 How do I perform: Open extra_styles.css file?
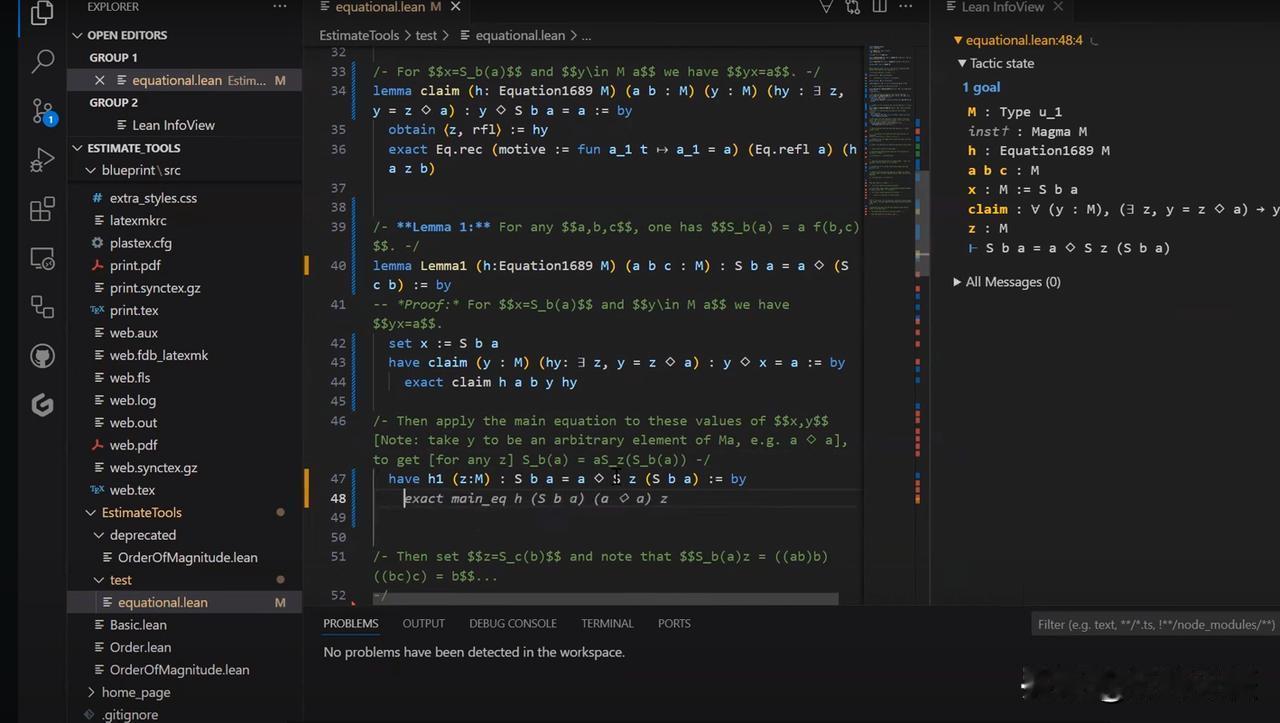153,198
